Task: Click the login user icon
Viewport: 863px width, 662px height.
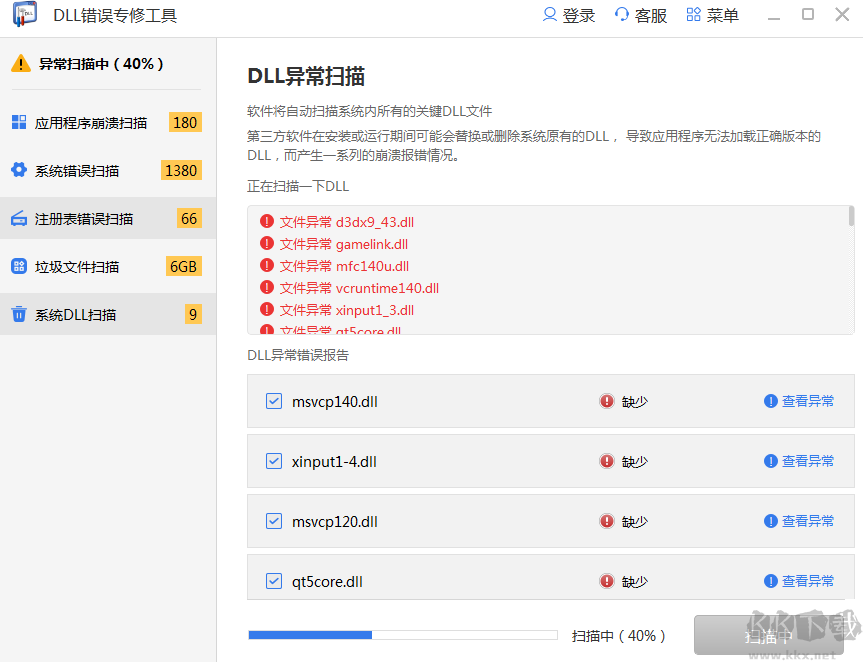Action: (549, 14)
